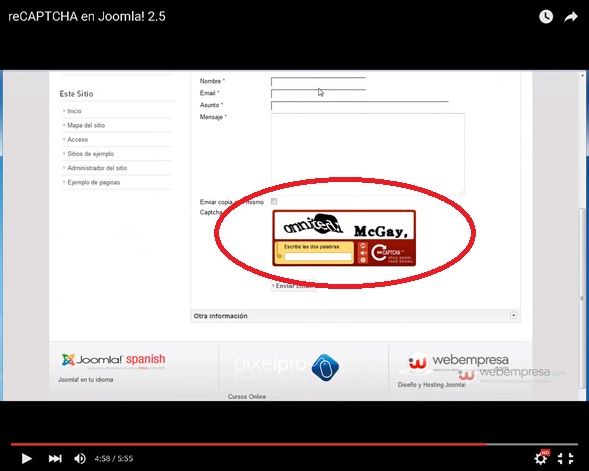The height and width of the screenshot is (471, 589).
Task: Click the Watch Later clock icon
Action: click(x=546, y=17)
